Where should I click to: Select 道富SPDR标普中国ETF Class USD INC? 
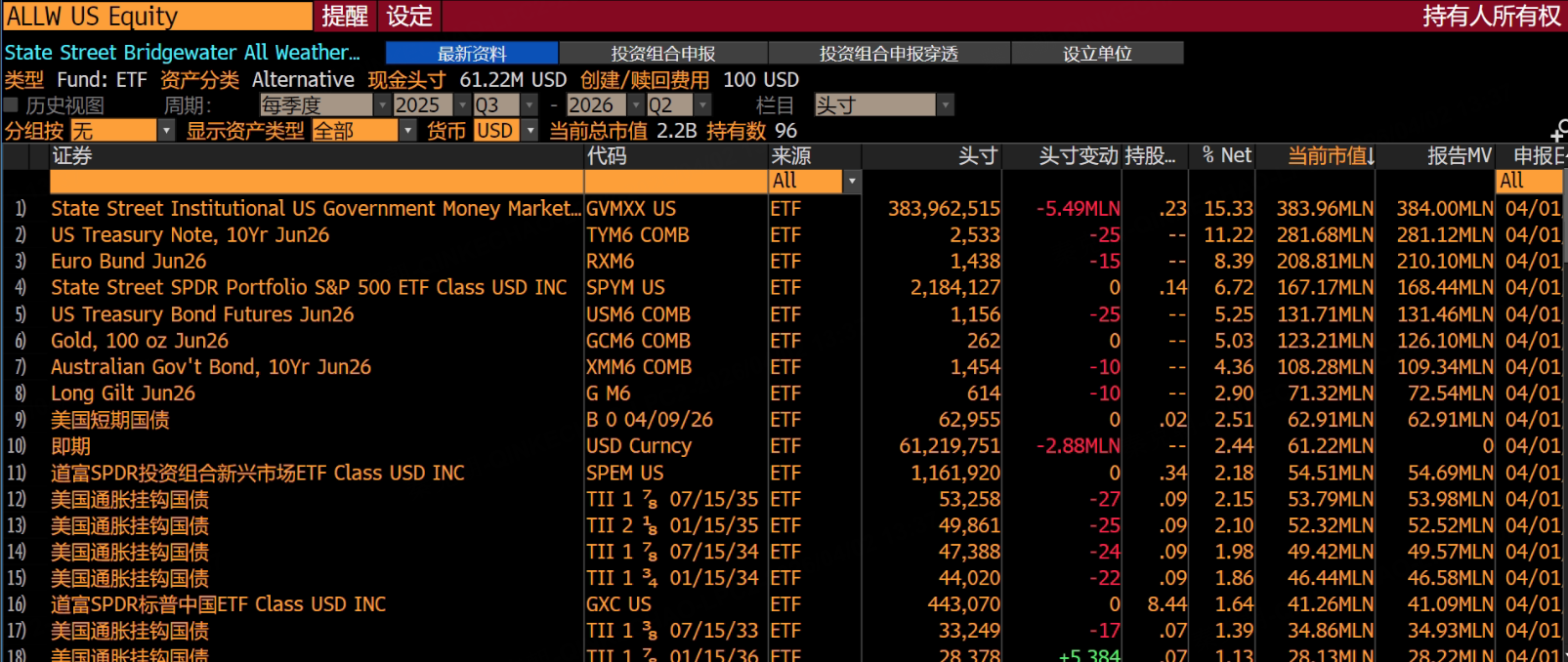point(219,604)
